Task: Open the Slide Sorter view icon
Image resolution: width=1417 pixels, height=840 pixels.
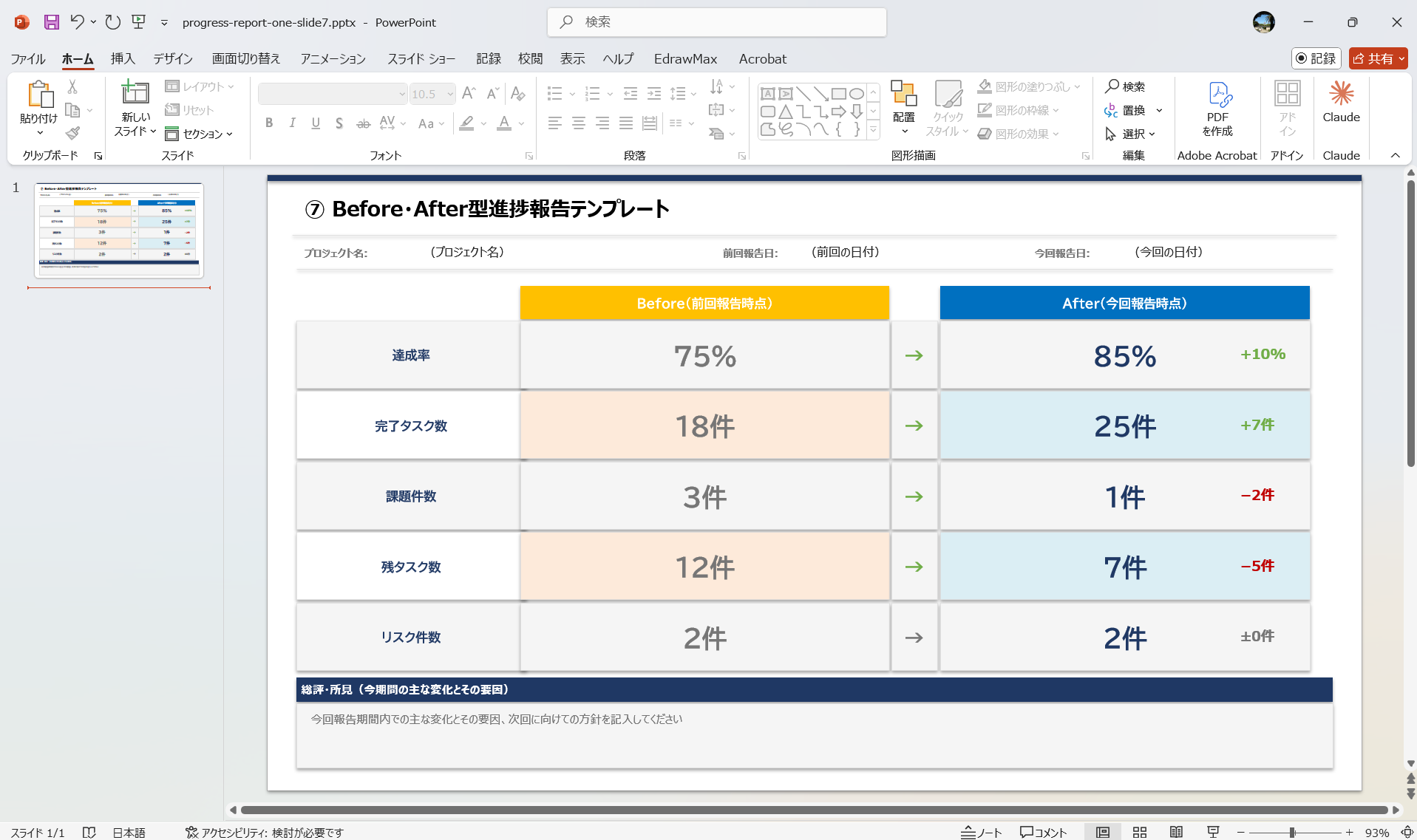Action: tap(1140, 832)
